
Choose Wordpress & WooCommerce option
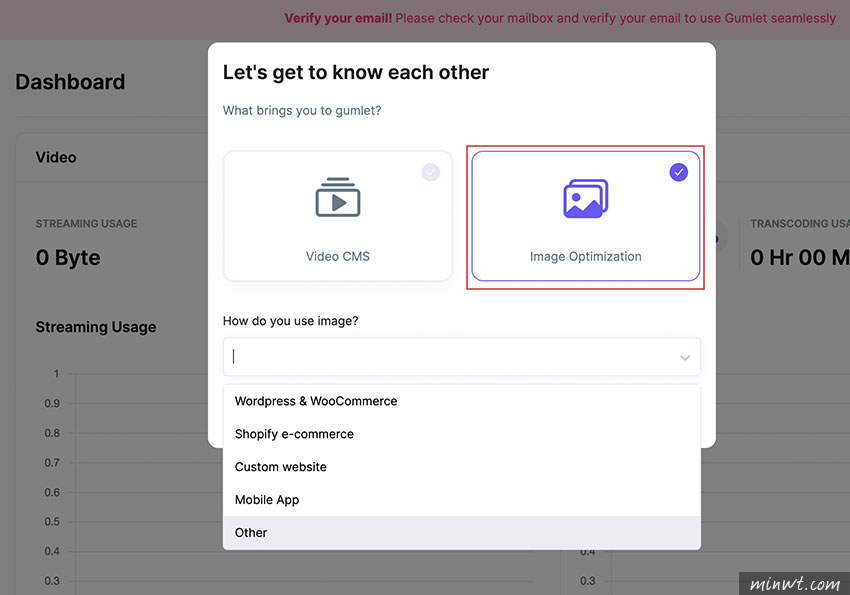tap(461, 401)
